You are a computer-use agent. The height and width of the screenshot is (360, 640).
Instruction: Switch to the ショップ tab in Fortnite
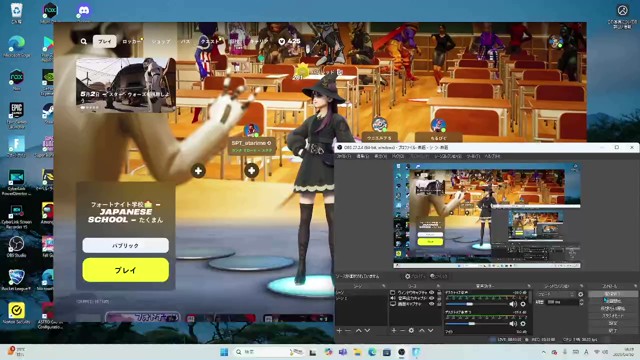[161, 42]
